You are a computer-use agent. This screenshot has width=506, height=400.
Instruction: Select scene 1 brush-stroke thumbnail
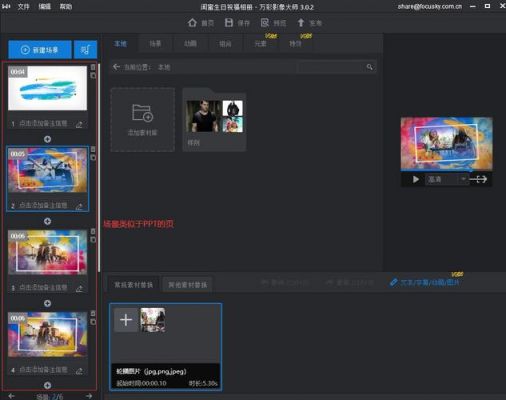(47, 88)
